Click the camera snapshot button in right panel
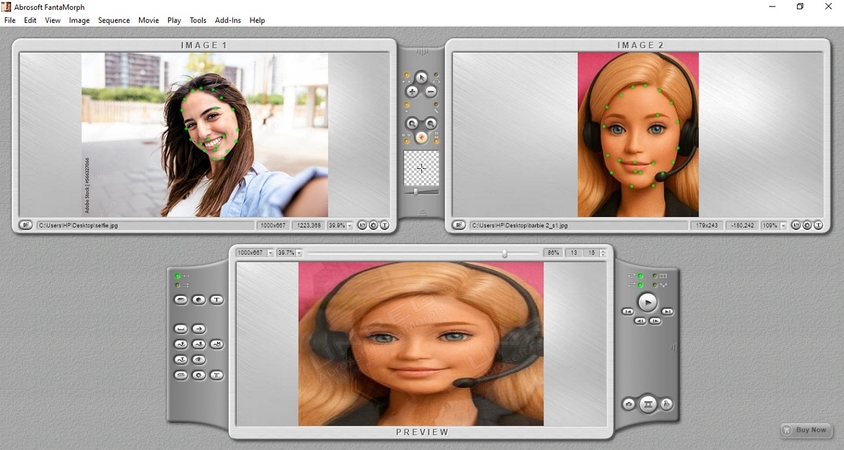 click(628, 404)
